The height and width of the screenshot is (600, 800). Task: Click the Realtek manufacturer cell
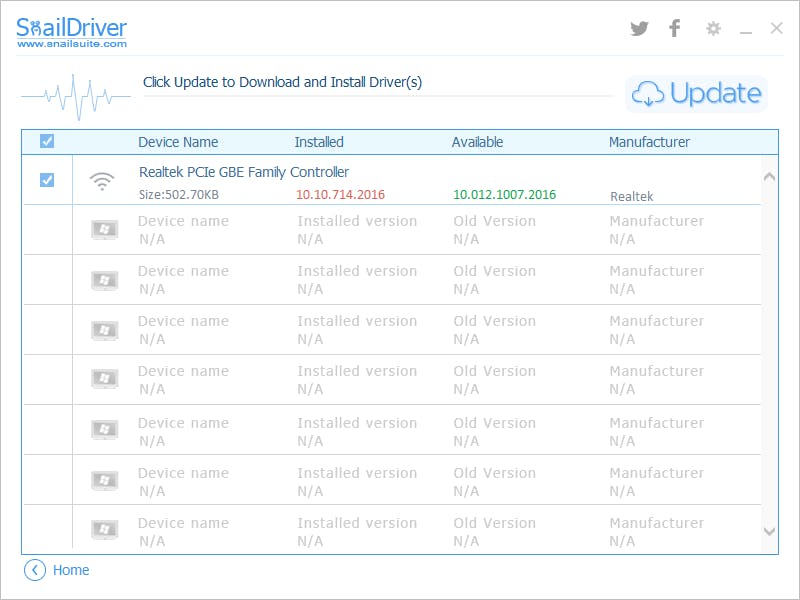[x=632, y=196]
